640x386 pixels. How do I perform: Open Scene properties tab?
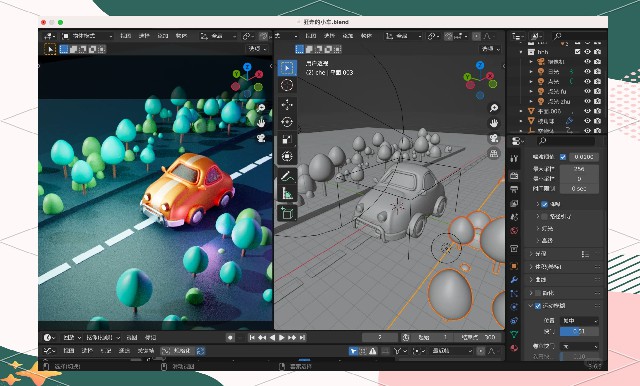point(514,217)
